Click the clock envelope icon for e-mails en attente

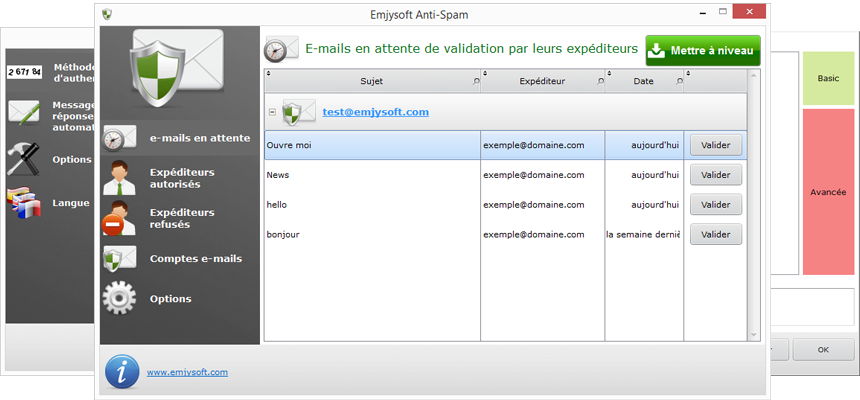click(x=120, y=138)
